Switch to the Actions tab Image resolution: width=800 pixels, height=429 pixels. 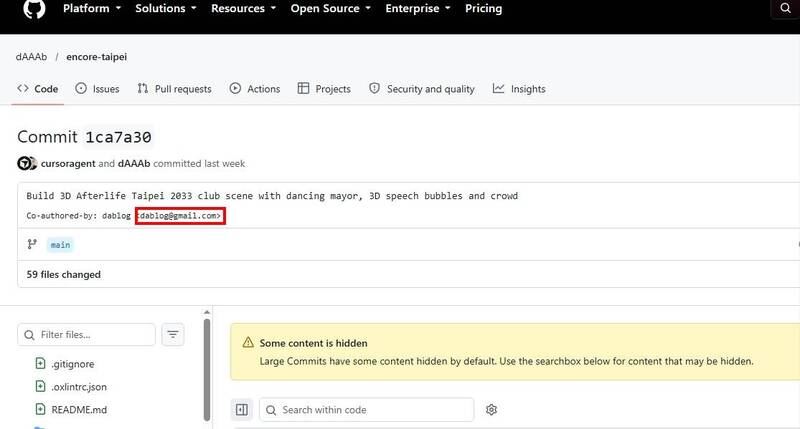coord(255,89)
